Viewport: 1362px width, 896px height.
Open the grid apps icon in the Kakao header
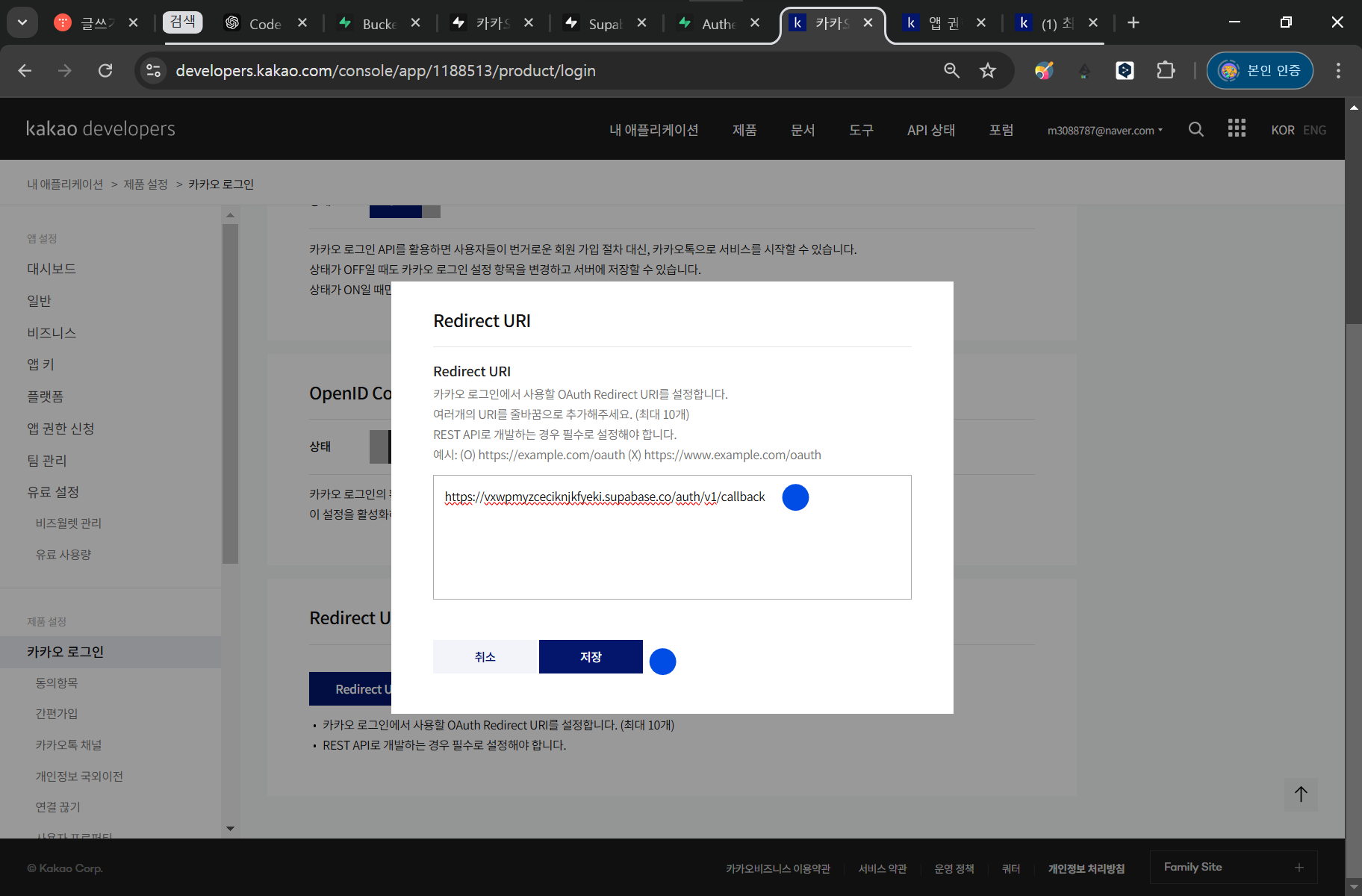(1237, 128)
